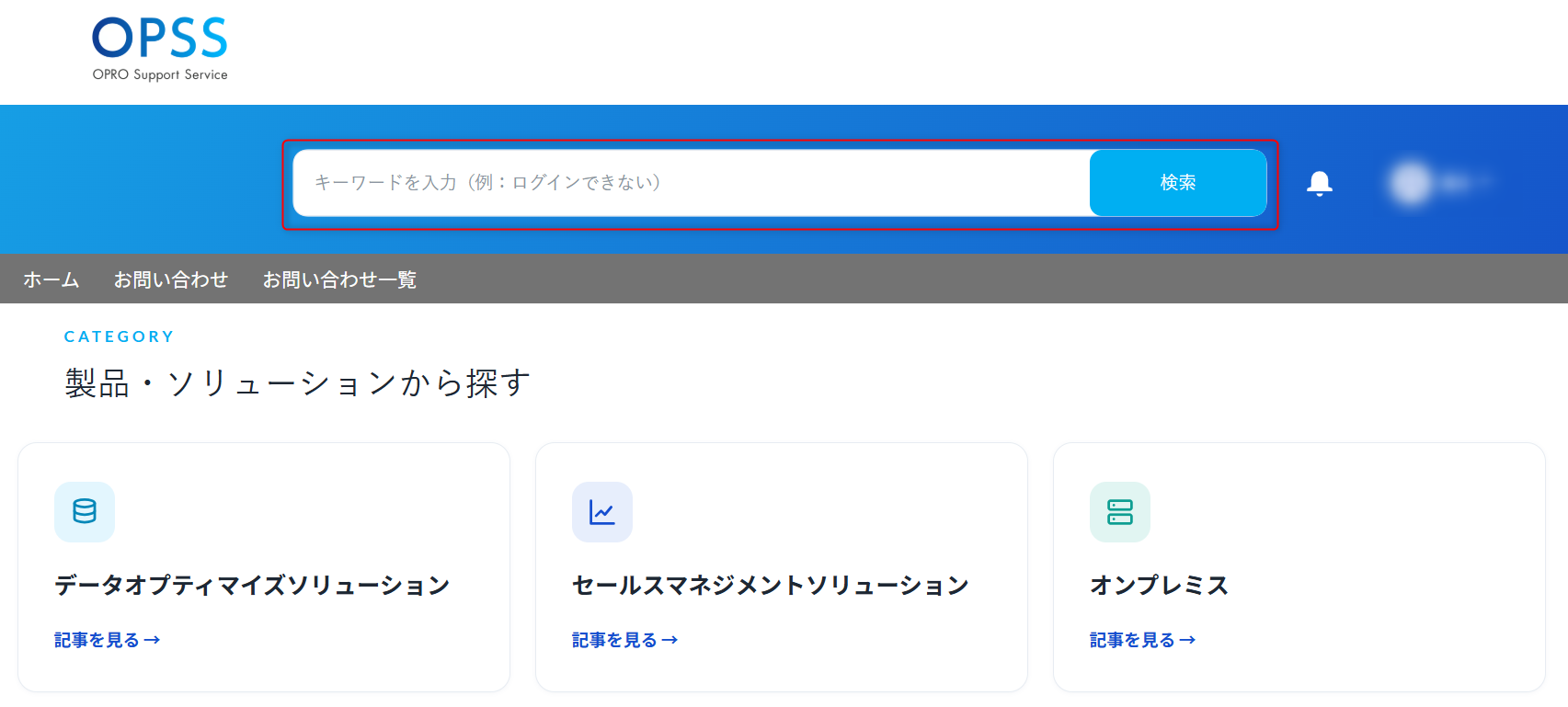
Task: Click the CATEGORY section label
Action: point(120,336)
